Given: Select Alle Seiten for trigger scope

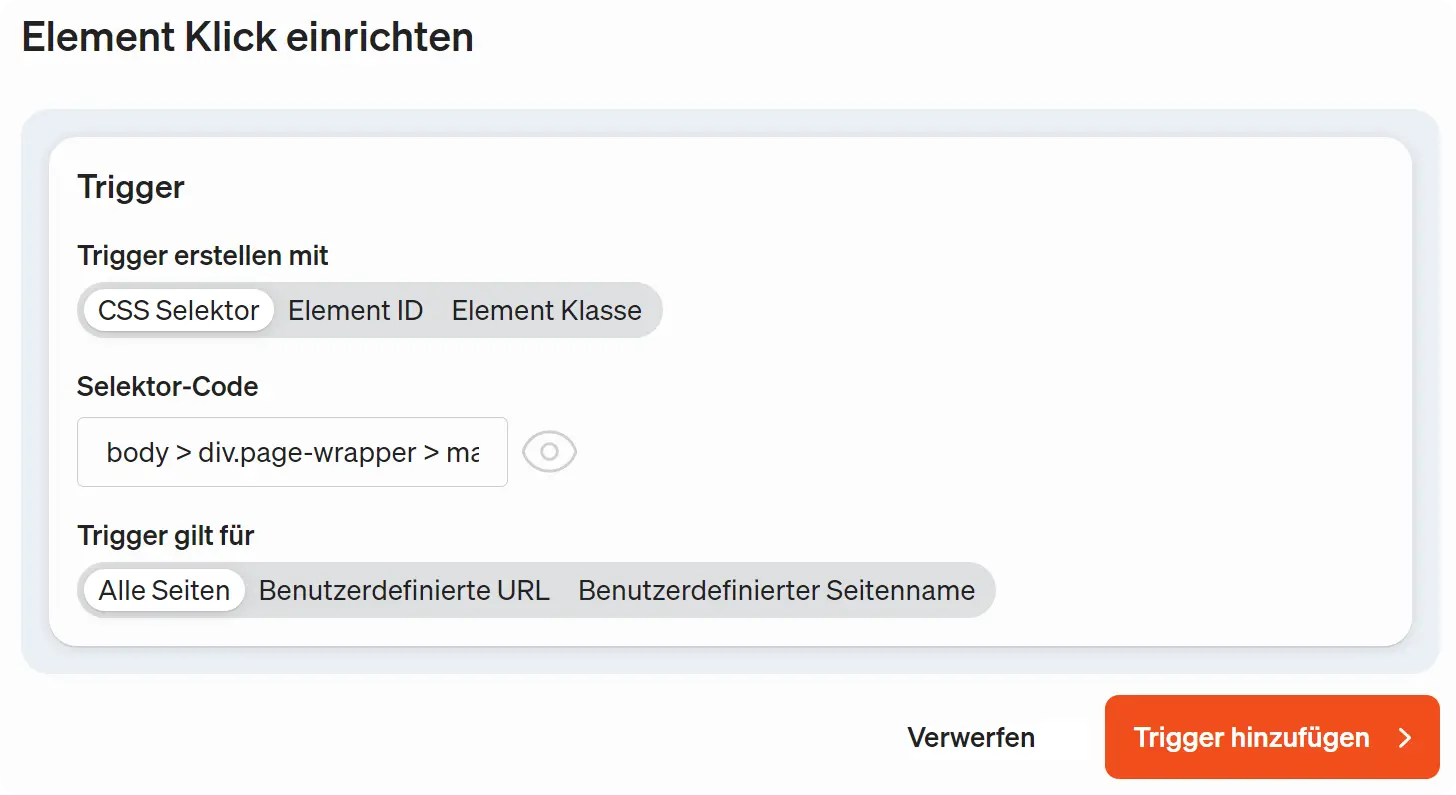Looking at the screenshot, I should click(x=162, y=590).
